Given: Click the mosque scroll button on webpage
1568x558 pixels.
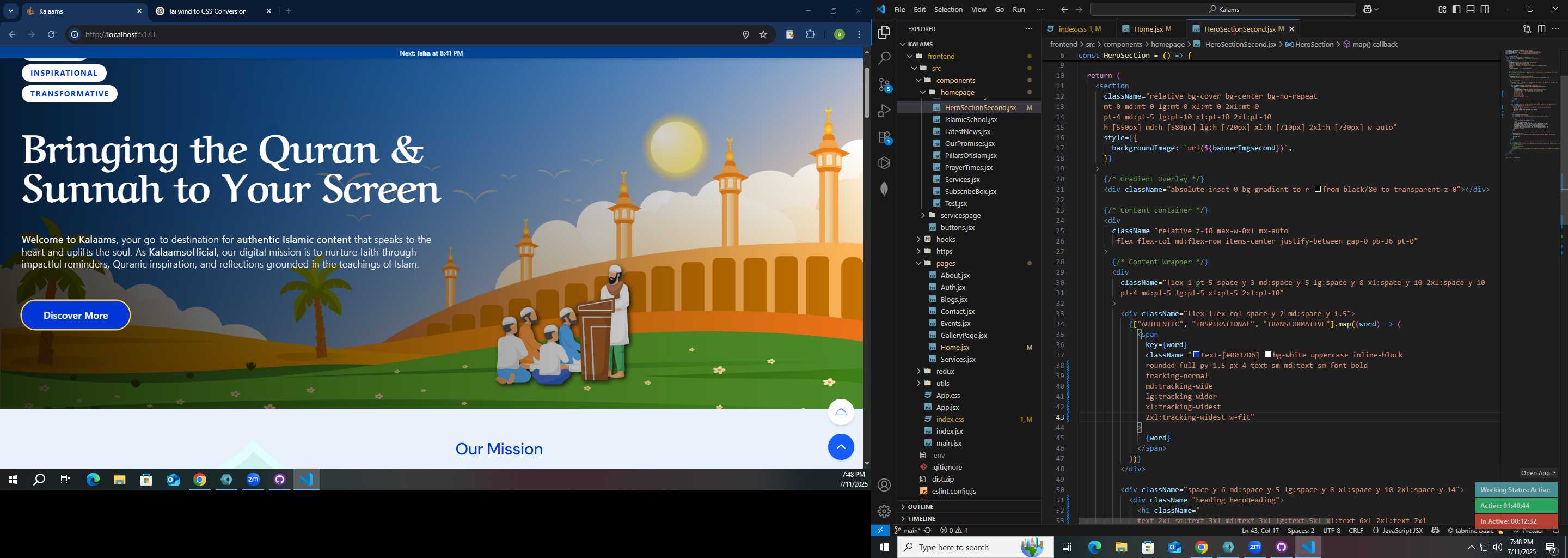Looking at the screenshot, I should [x=841, y=413].
